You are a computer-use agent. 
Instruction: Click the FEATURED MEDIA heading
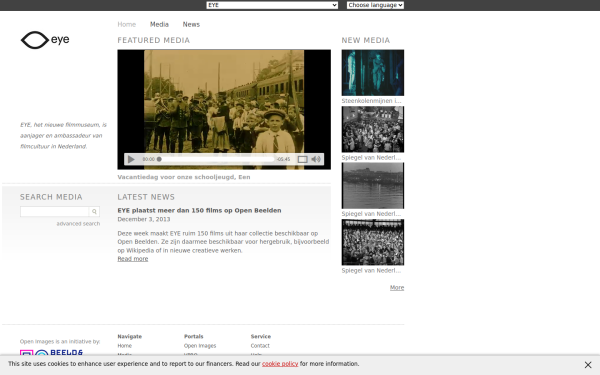[153, 41]
